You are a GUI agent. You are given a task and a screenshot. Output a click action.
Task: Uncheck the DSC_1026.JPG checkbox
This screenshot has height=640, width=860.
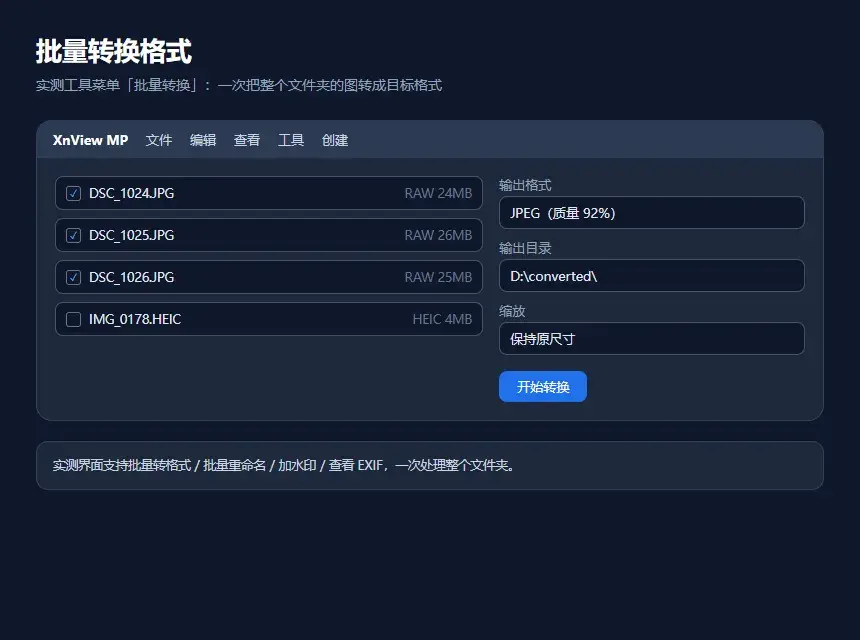73,277
